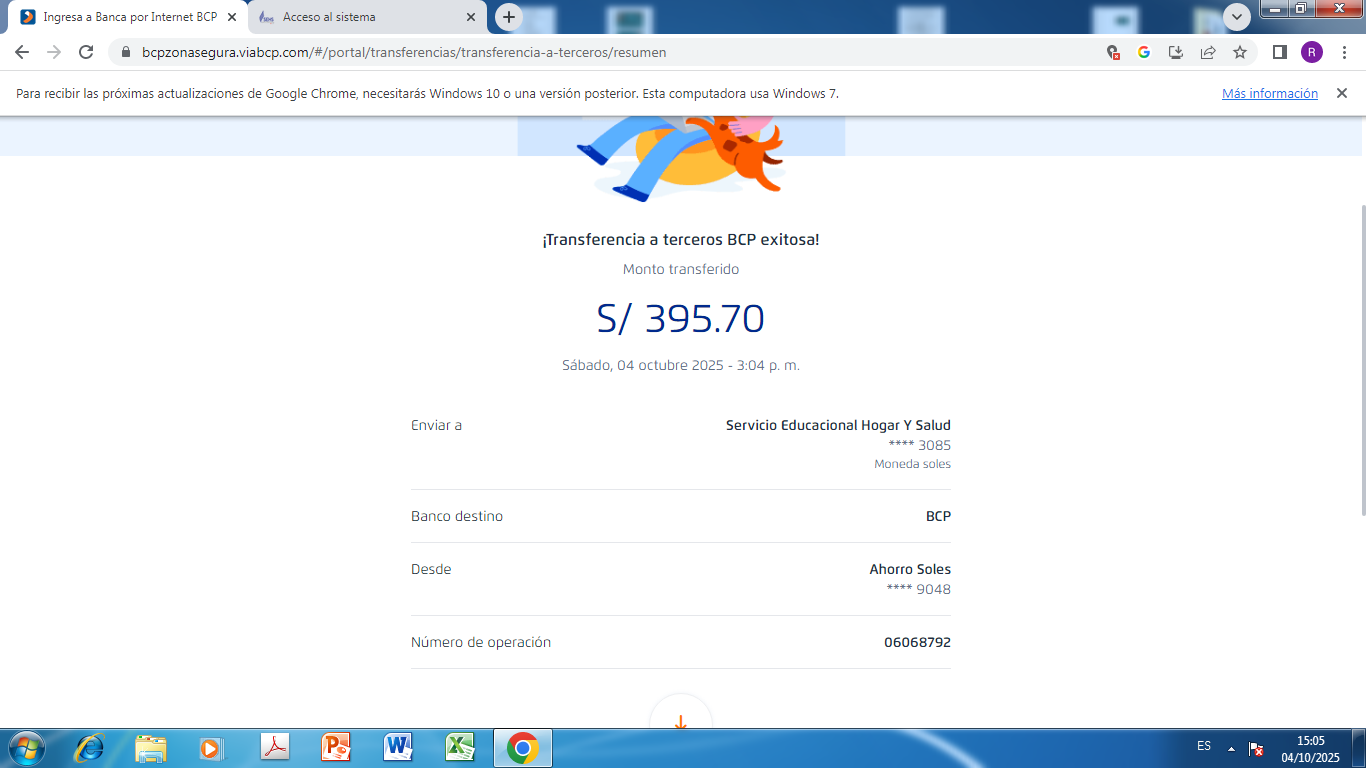This screenshot has width=1366, height=768.
Task: Reload the BCP transfer summary page
Action: [x=86, y=52]
